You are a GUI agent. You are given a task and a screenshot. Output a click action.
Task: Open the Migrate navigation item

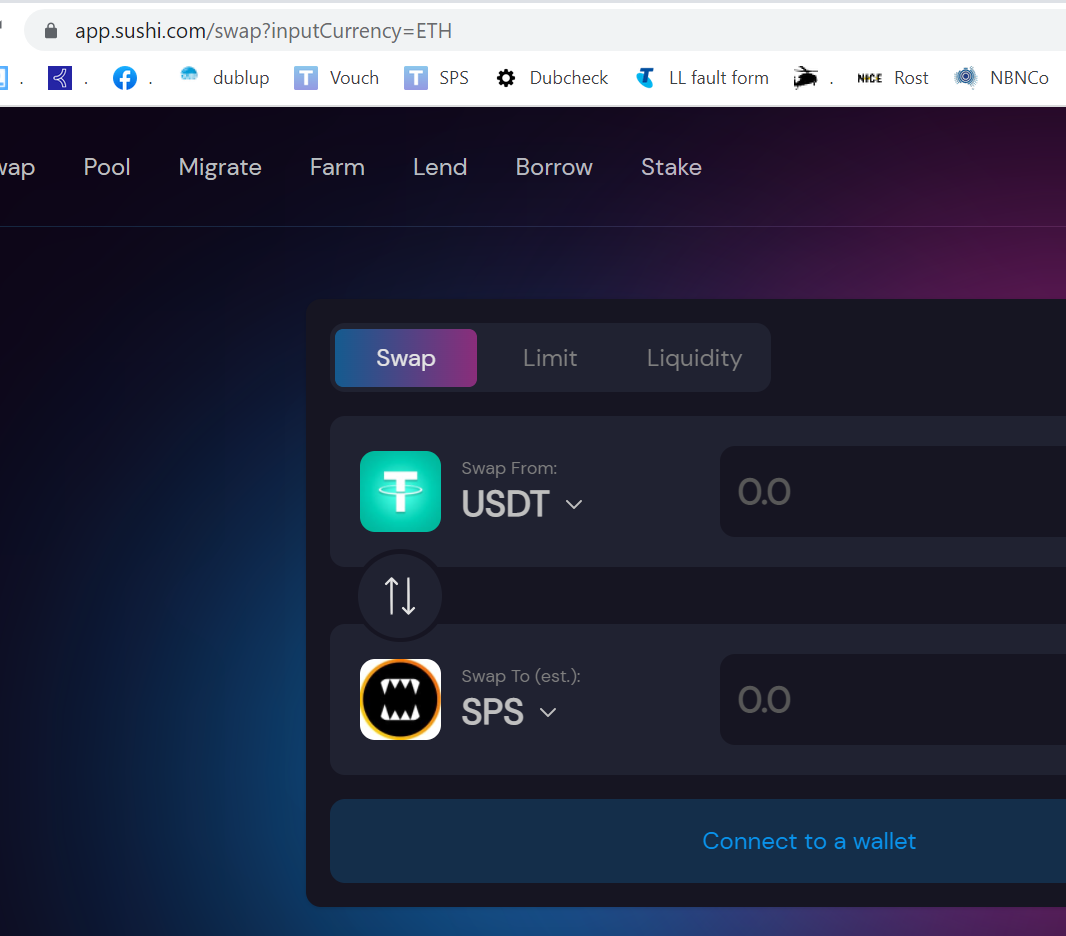click(x=220, y=167)
